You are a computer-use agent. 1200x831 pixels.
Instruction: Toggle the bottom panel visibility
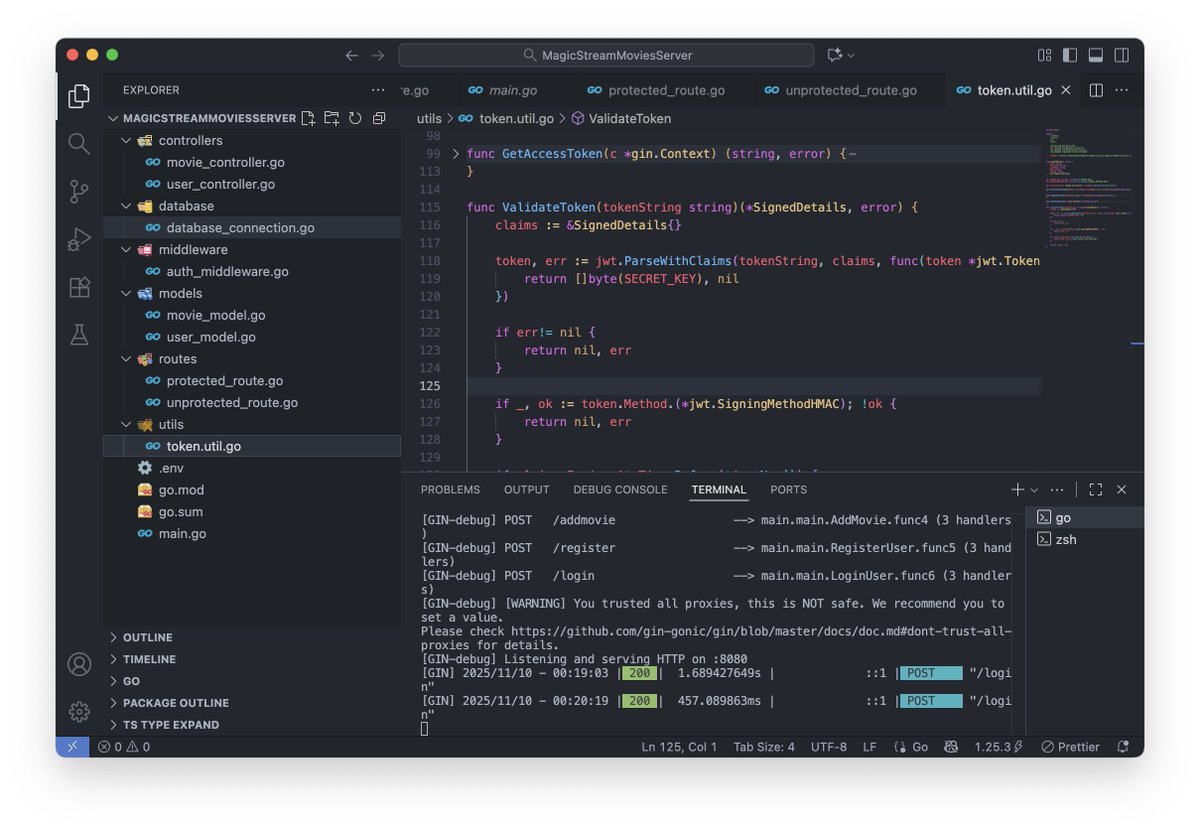pyautogui.click(x=1096, y=55)
